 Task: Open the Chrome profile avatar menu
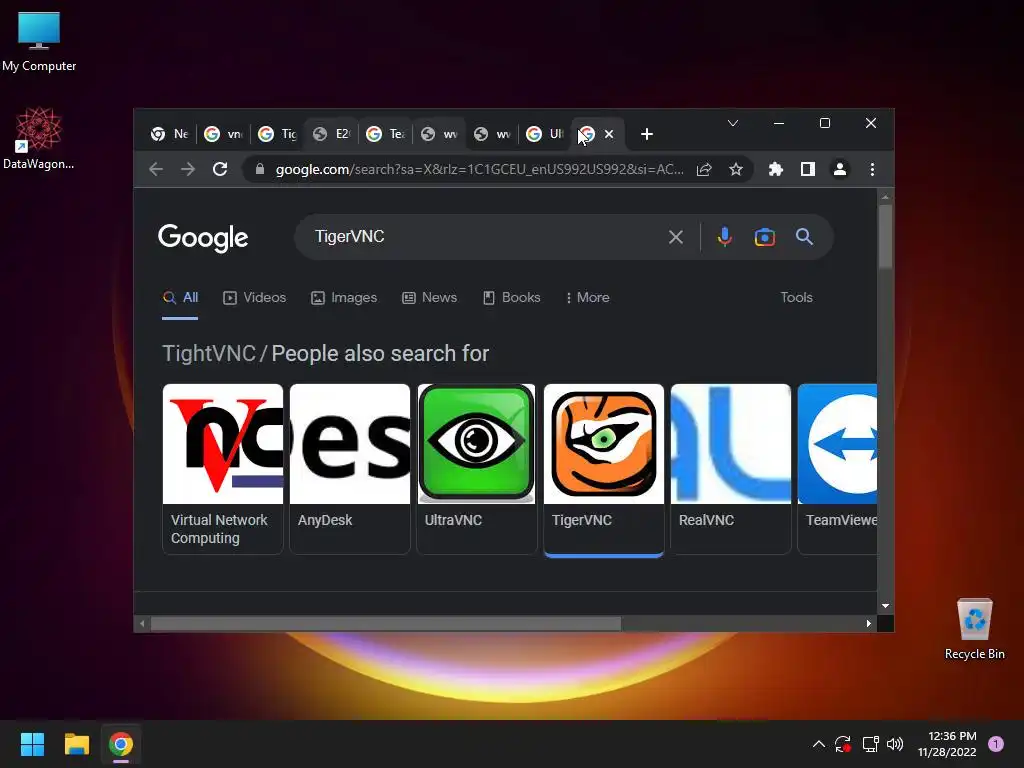click(x=840, y=169)
